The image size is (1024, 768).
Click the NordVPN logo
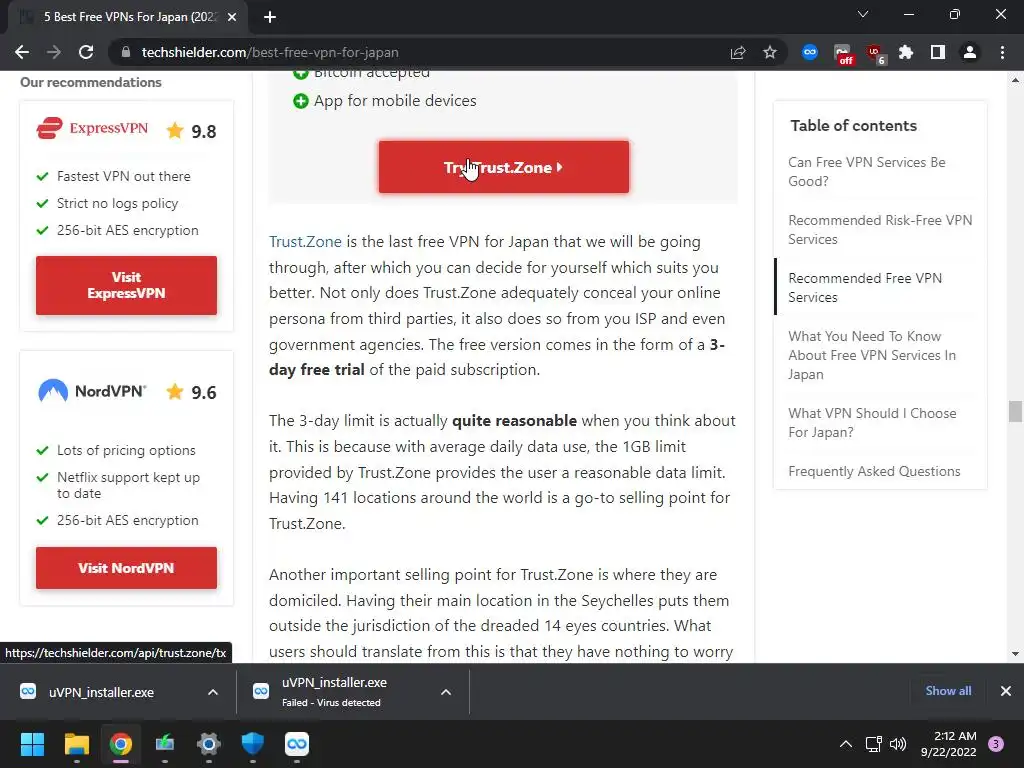(x=92, y=391)
